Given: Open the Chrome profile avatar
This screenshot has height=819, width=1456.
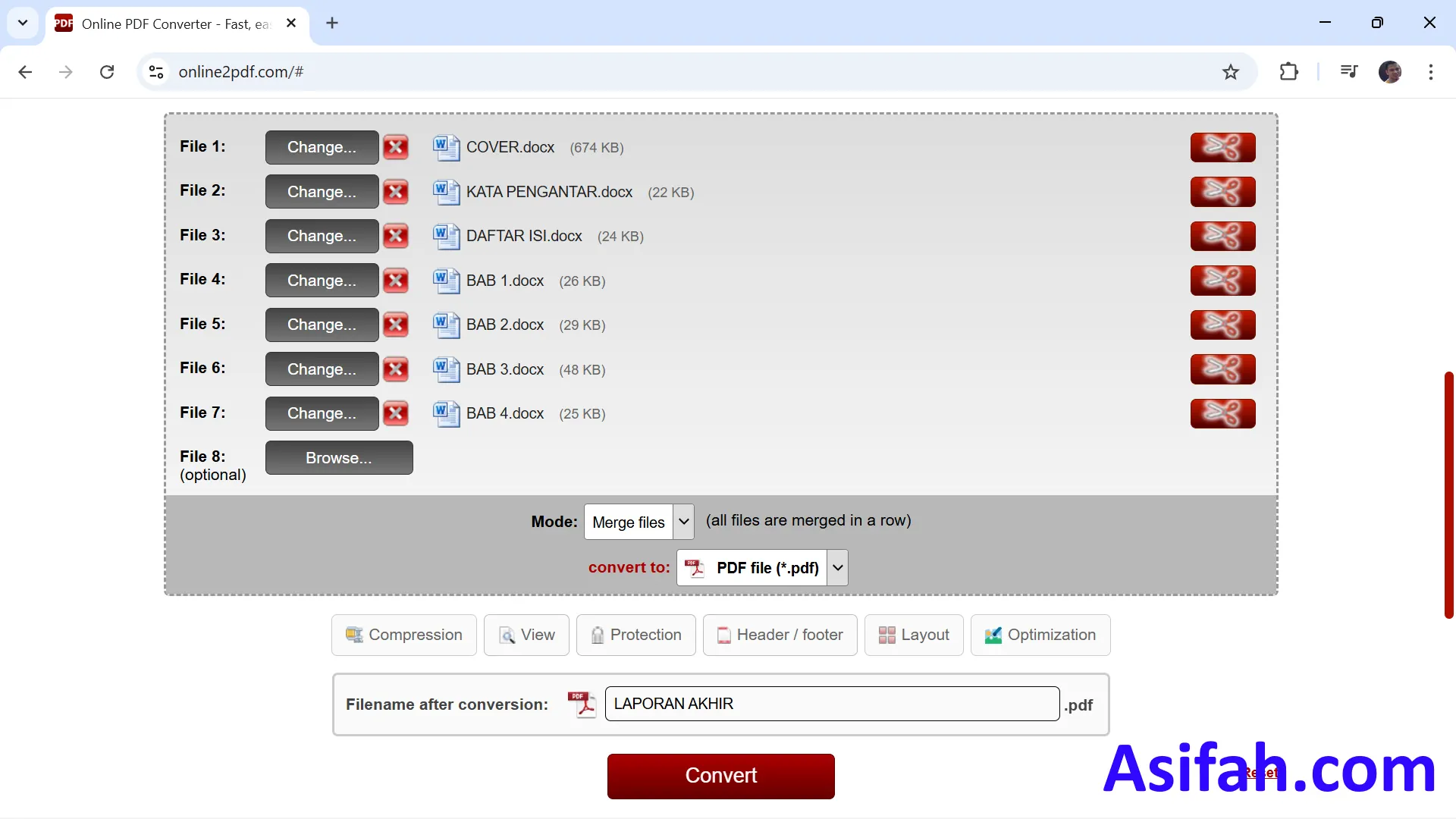Looking at the screenshot, I should tap(1390, 72).
